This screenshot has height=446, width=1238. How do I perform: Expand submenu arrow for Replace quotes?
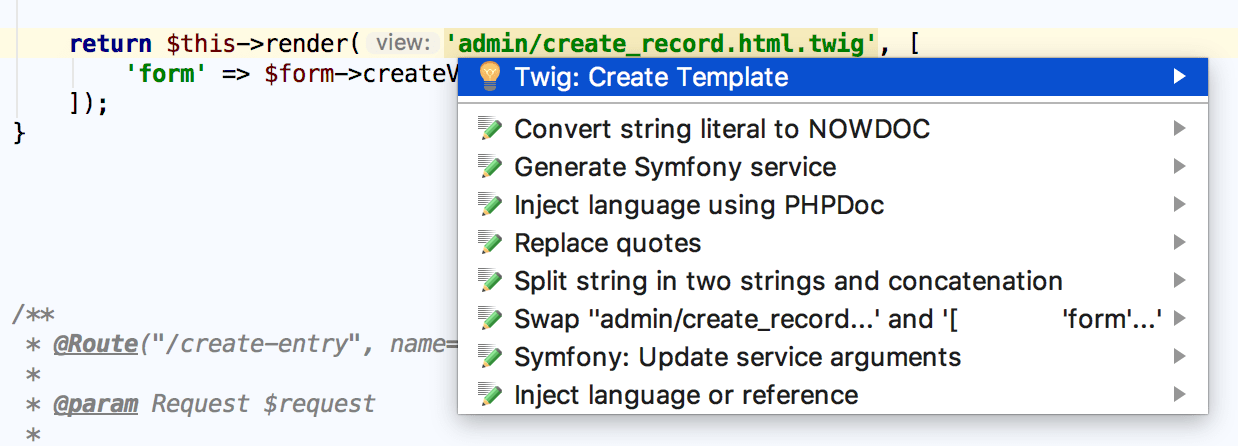pyautogui.click(x=1180, y=243)
